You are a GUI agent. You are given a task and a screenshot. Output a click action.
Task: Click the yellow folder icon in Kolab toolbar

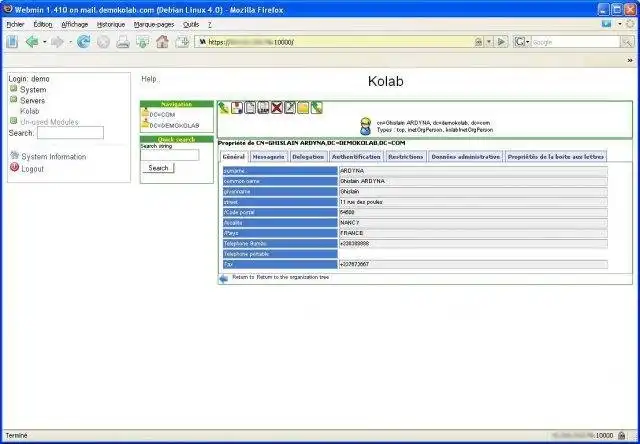(x=303, y=108)
